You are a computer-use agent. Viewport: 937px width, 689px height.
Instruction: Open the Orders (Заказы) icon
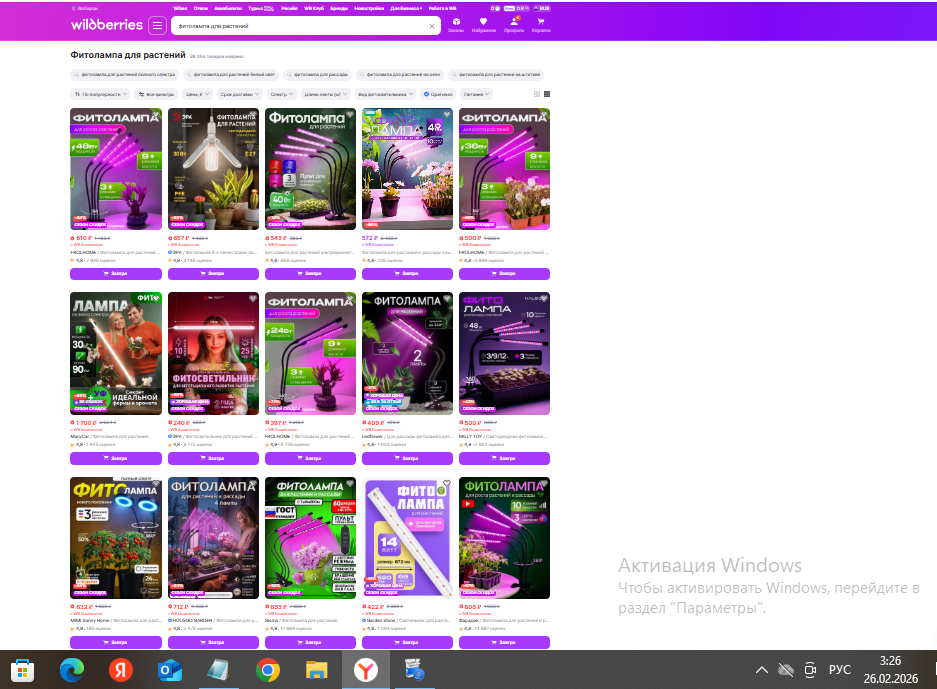456,24
